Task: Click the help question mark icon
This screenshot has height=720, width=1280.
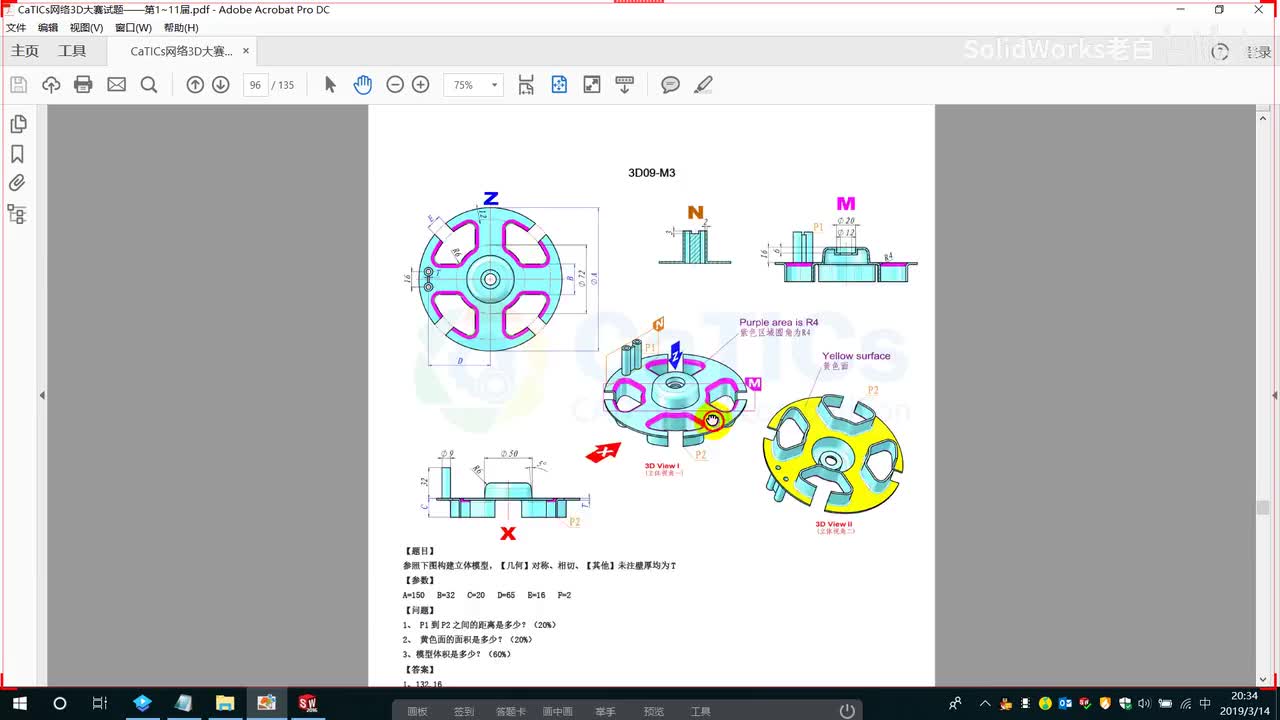Action: 1220,52
